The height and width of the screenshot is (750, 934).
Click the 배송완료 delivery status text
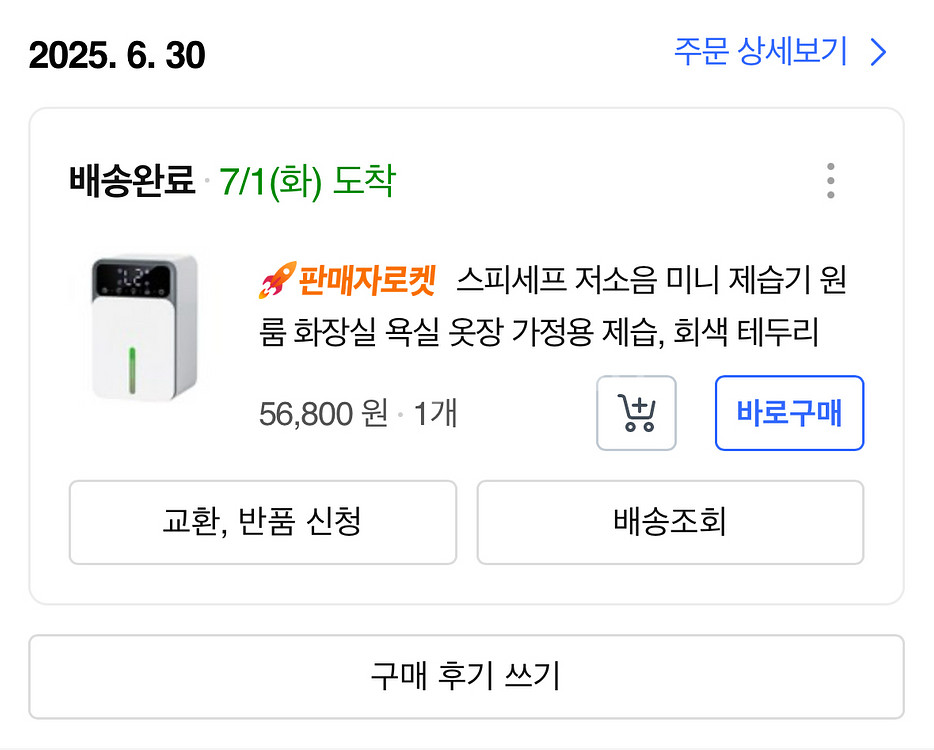[132, 182]
